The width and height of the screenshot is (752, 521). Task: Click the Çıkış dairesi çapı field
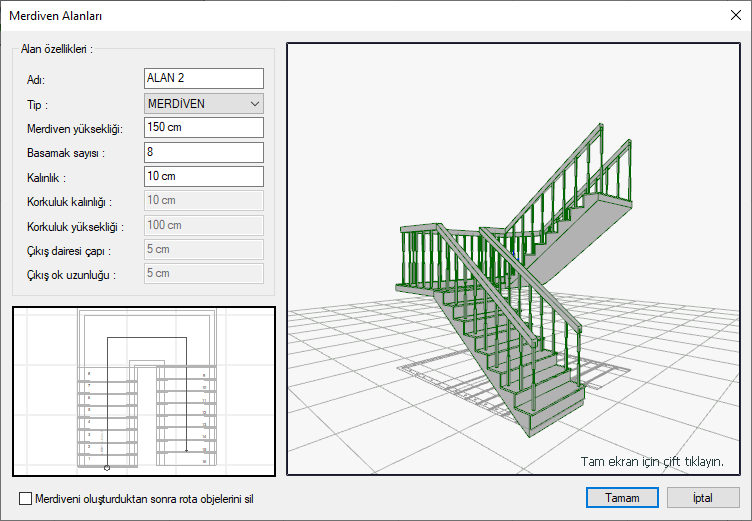point(203,249)
